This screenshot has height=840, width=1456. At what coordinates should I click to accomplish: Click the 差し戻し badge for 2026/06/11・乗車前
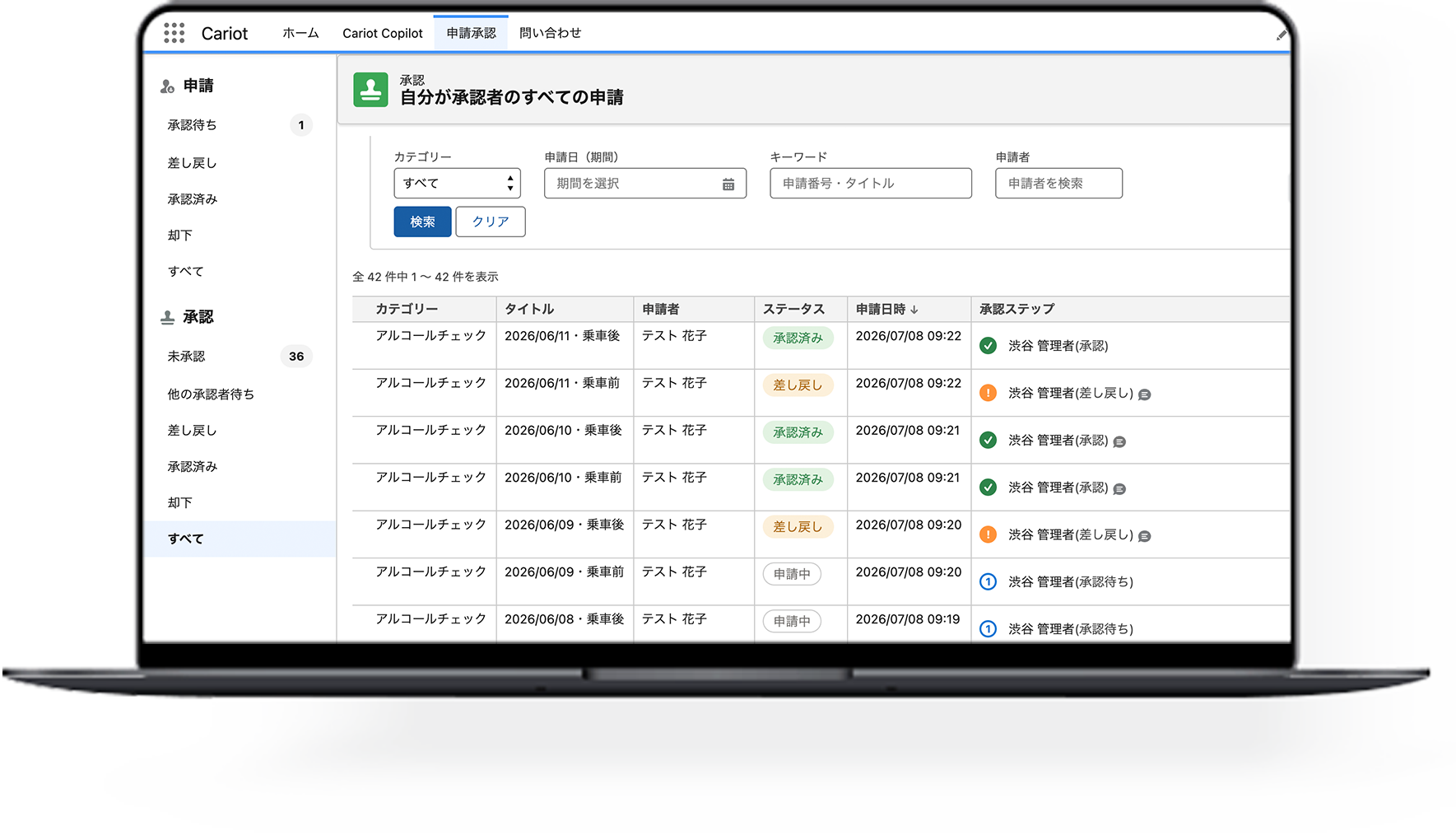pyautogui.click(x=798, y=385)
